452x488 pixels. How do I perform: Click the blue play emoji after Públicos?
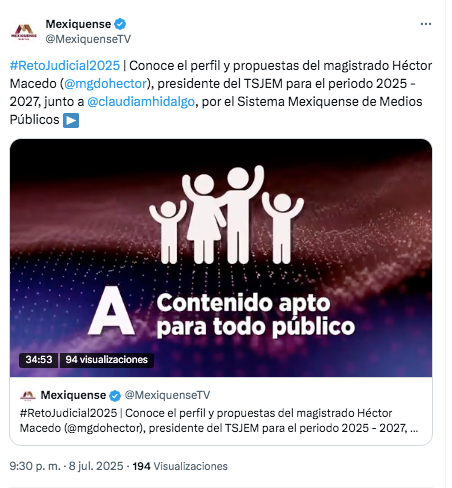point(71,120)
